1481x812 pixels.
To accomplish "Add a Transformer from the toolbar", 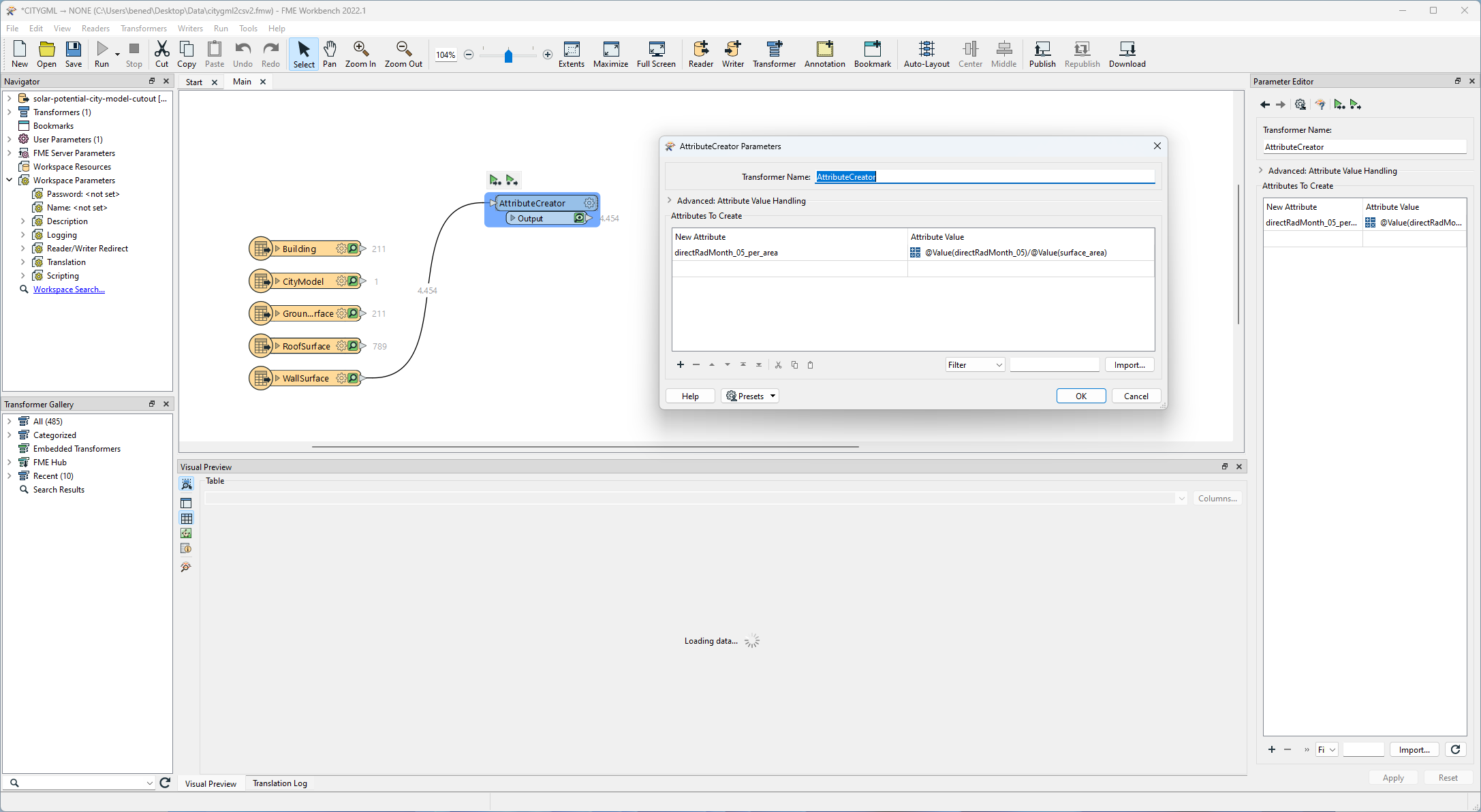I will pyautogui.click(x=774, y=54).
